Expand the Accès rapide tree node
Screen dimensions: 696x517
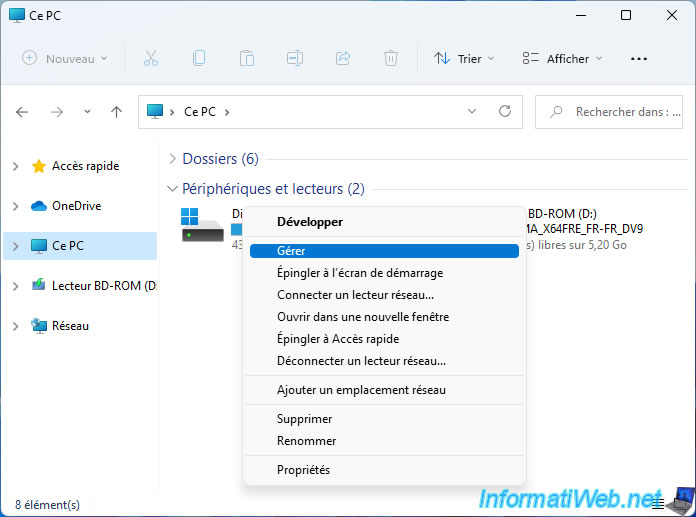click(15, 166)
